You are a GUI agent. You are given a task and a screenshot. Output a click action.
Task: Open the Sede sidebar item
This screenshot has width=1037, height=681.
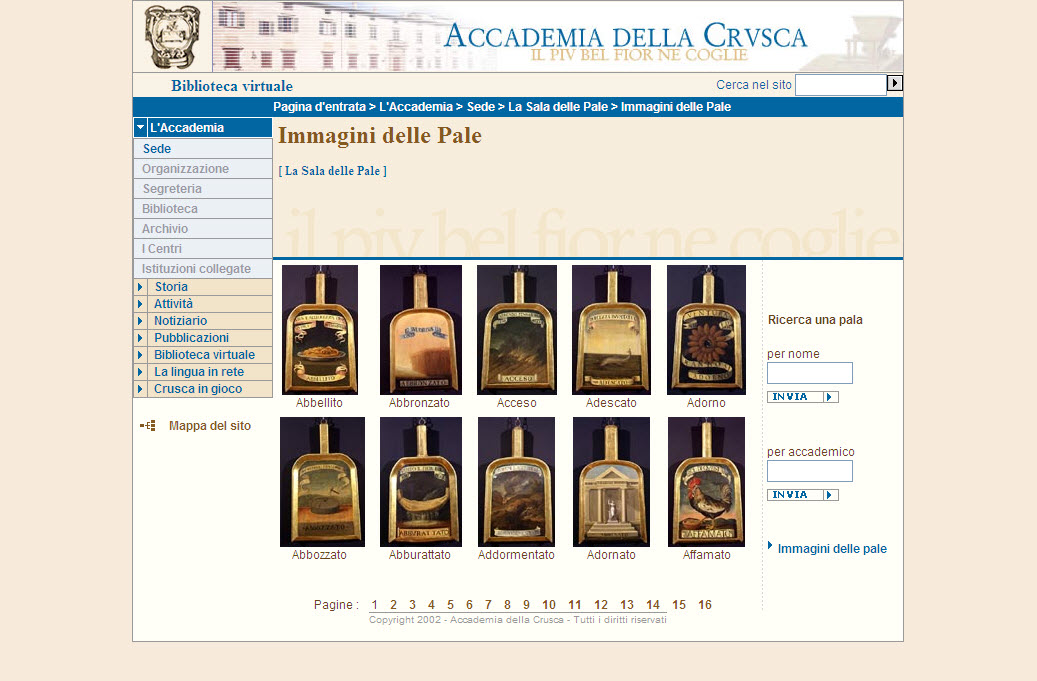point(203,149)
